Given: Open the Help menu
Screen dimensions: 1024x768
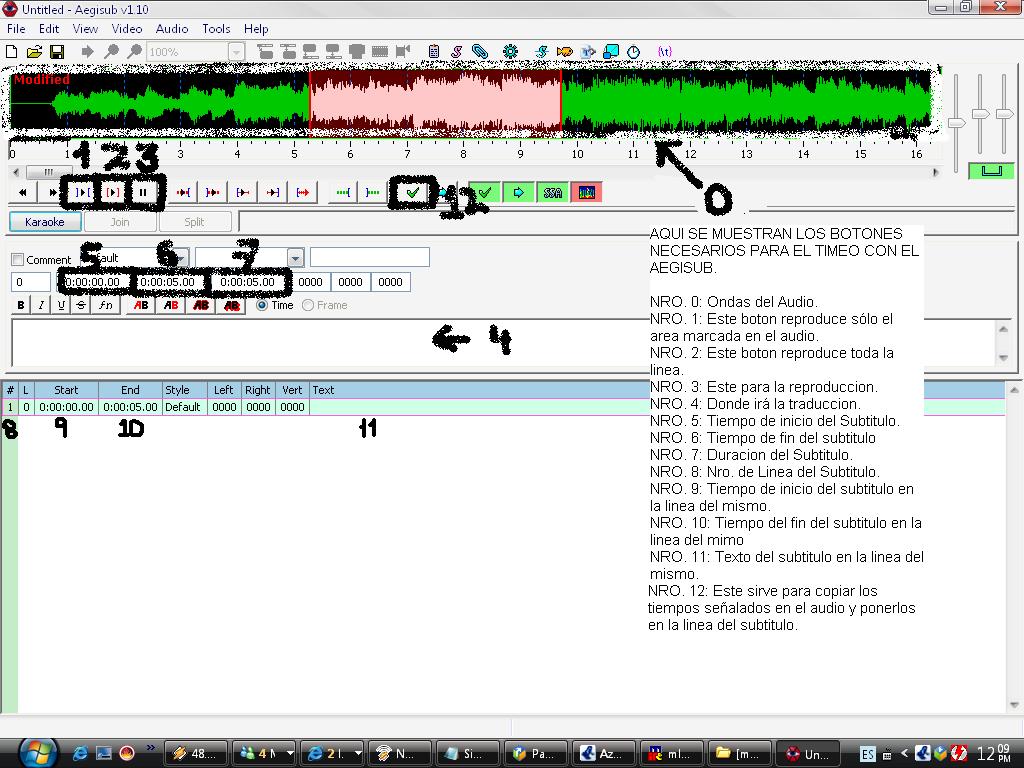Looking at the screenshot, I should [256, 29].
